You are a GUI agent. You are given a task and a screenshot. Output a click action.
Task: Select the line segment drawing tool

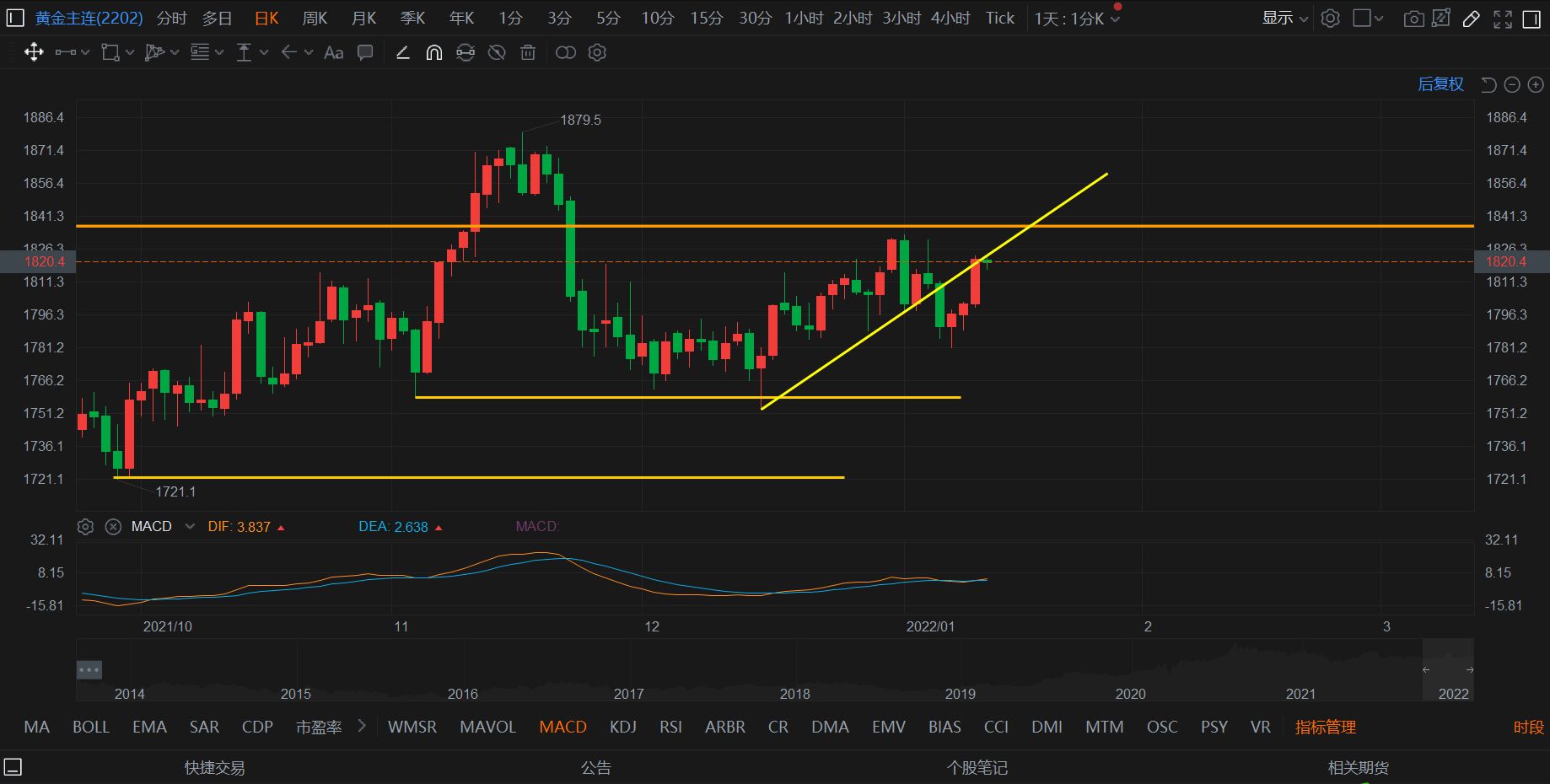(65, 53)
